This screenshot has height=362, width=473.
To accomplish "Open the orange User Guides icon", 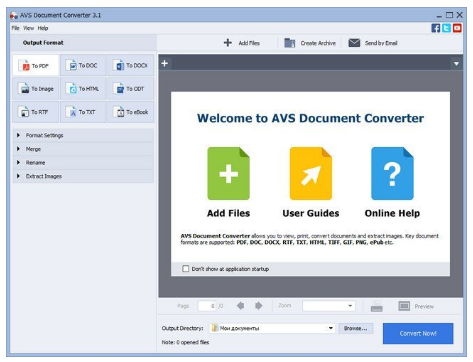I will (x=311, y=174).
